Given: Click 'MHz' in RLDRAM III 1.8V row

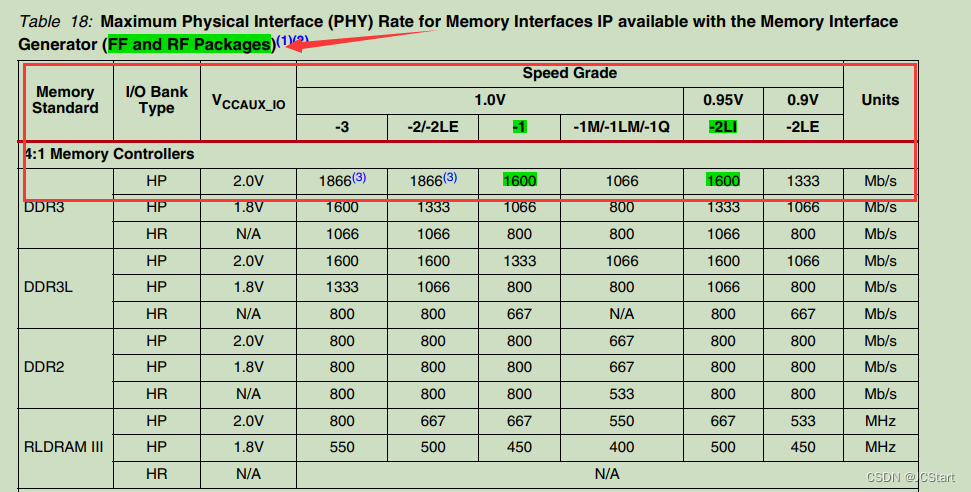Looking at the screenshot, I should point(881,447).
